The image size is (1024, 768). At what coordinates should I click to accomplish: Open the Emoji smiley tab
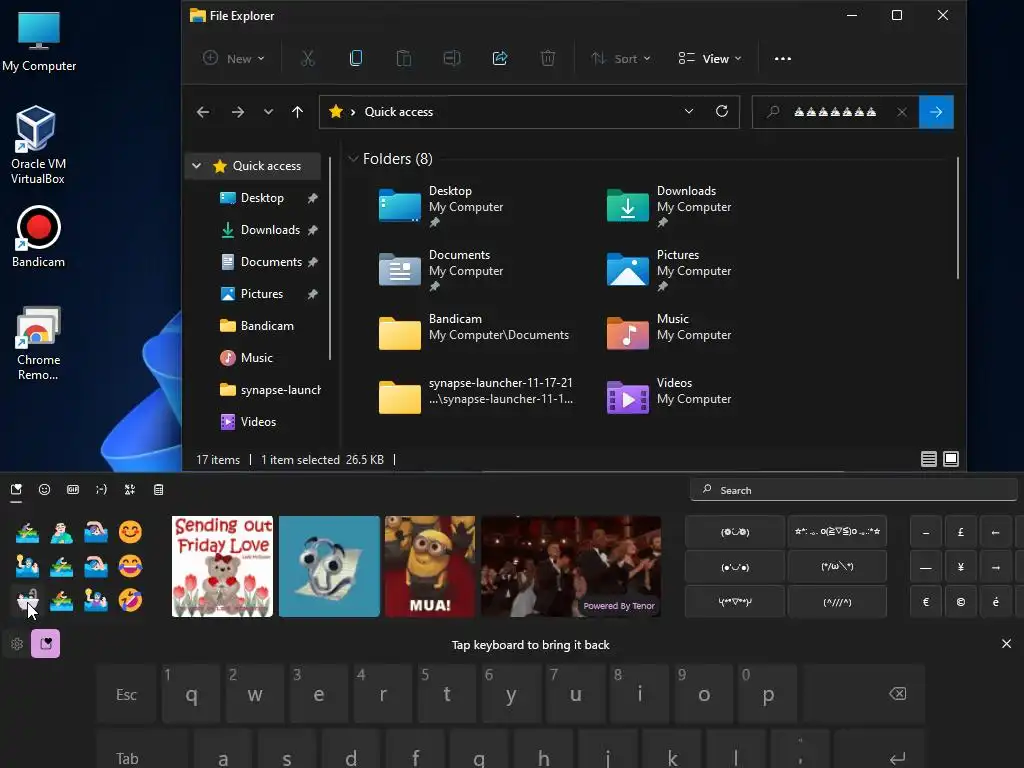[x=44, y=490]
